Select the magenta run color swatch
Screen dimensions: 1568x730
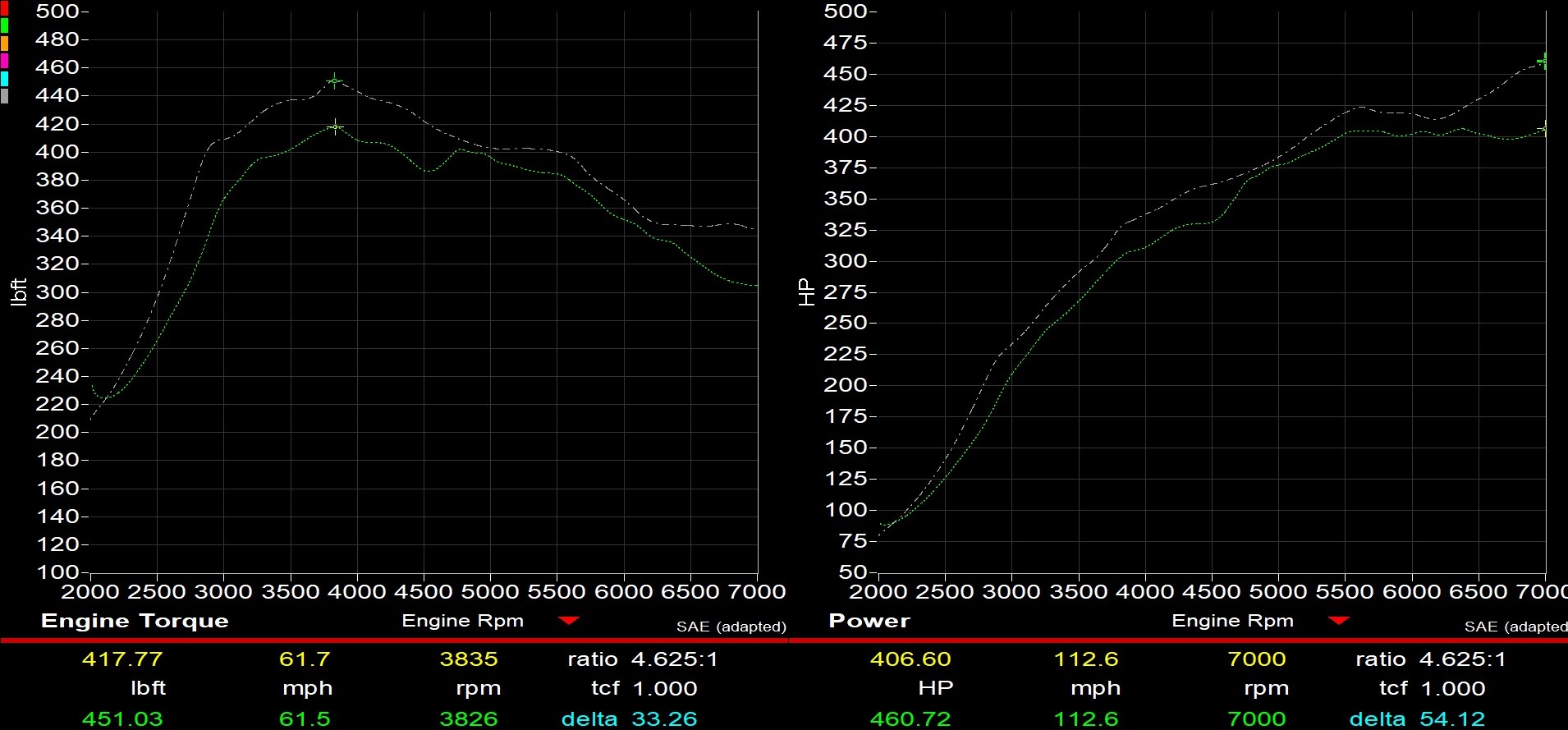point(4,61)
